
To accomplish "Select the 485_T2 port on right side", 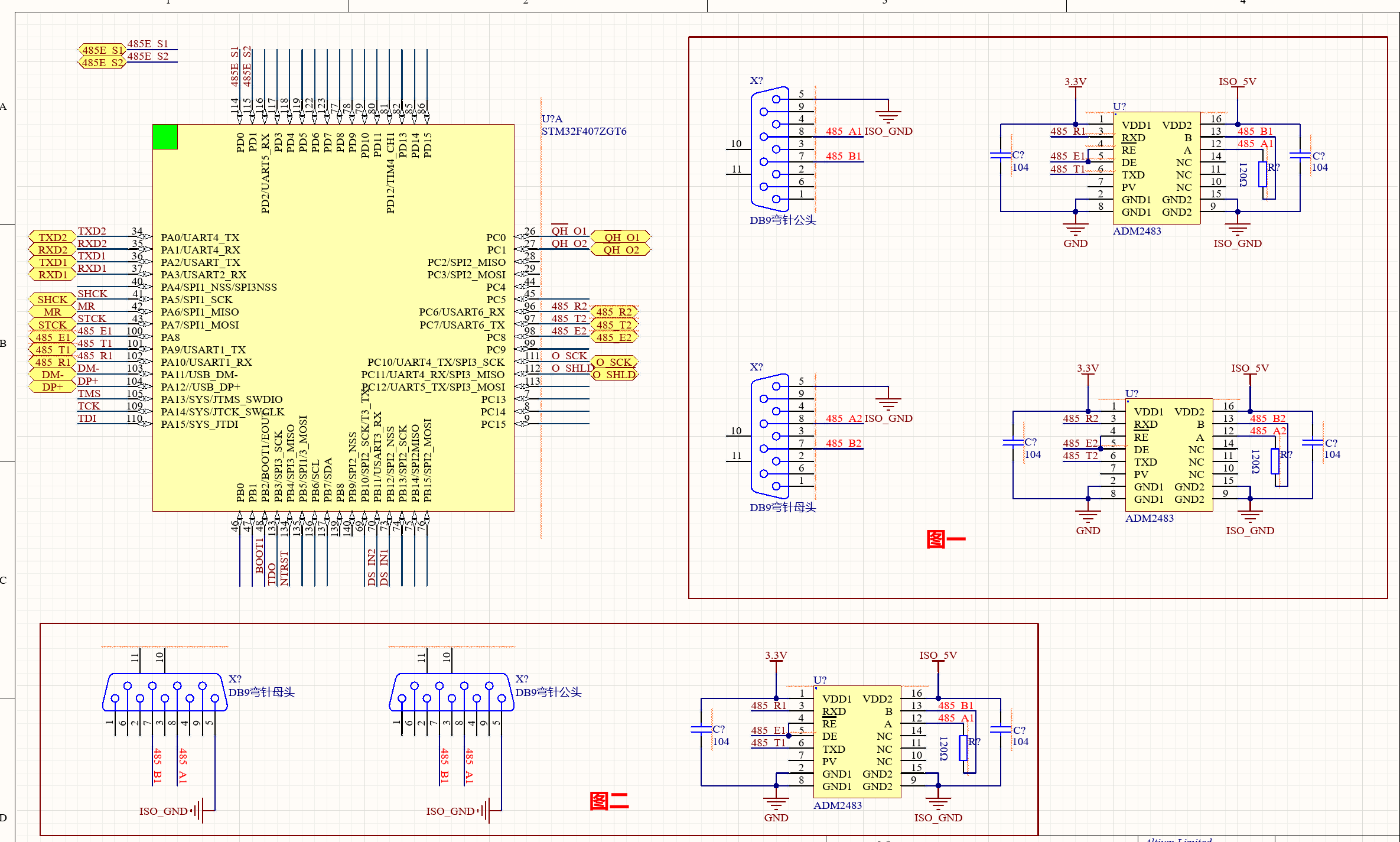I will [614, 324].
